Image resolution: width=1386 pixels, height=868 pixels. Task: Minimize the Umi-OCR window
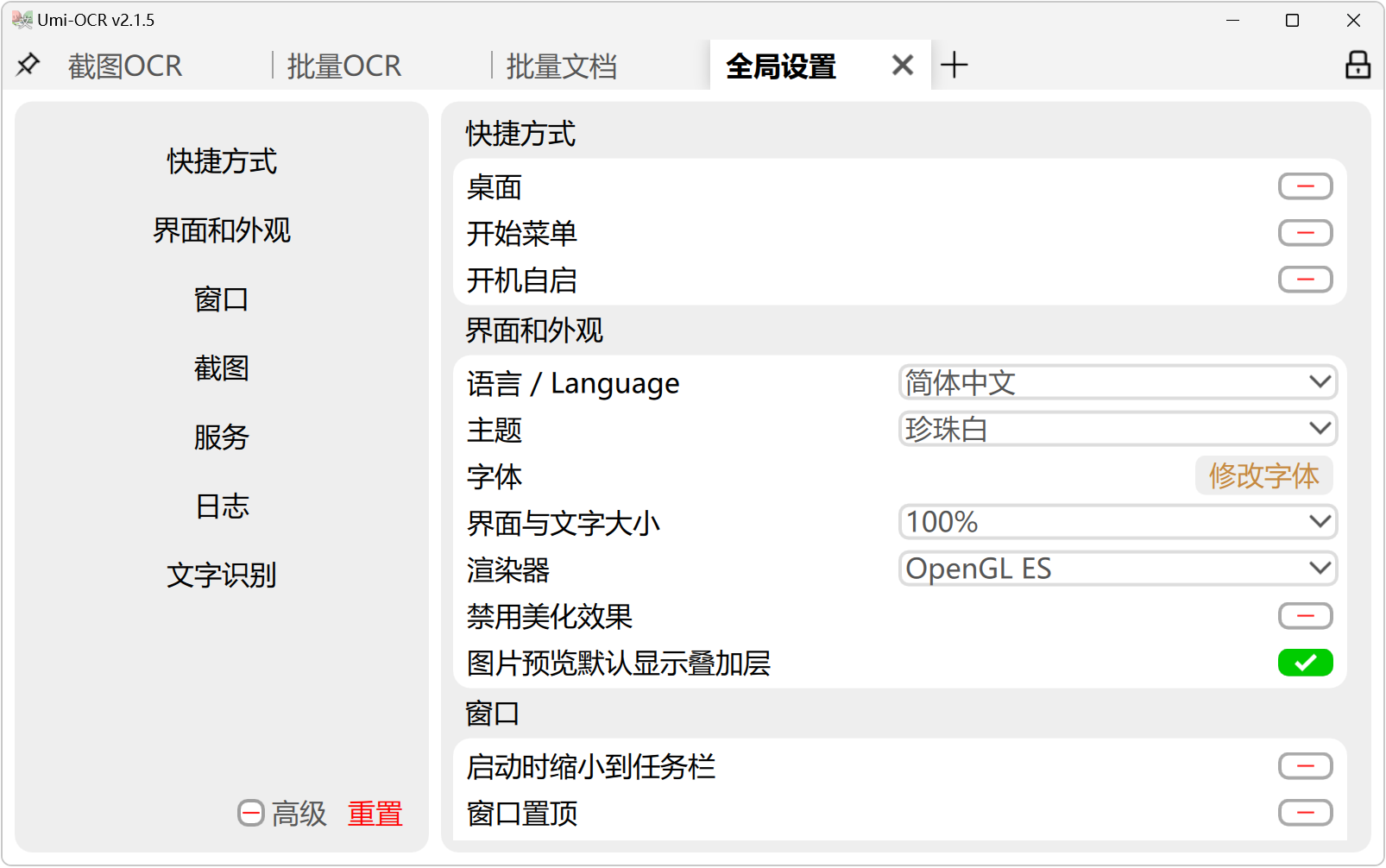[1232, 20]
